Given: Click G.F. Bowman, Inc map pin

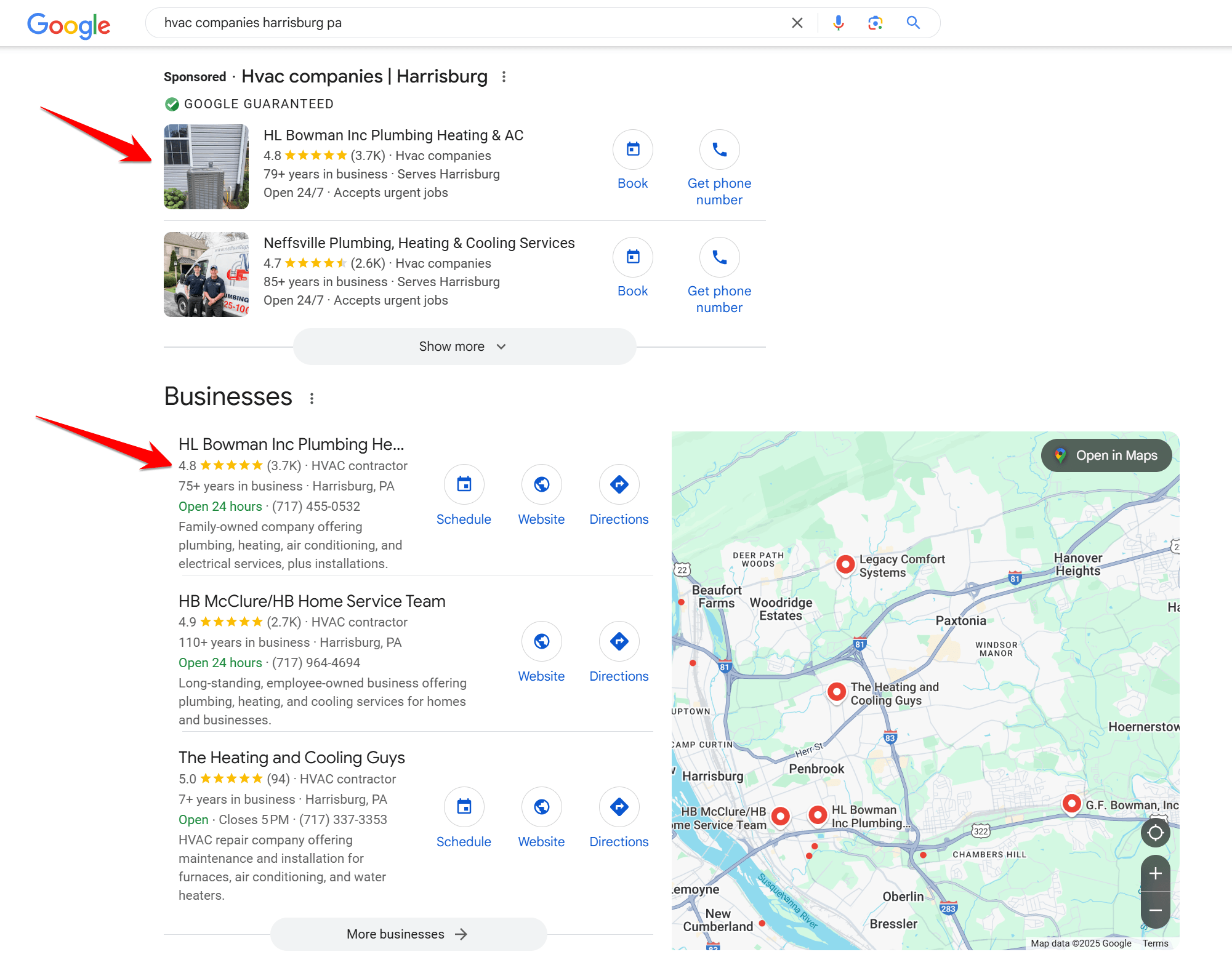Looking at the screenshot, I should tap(1072, 804).
